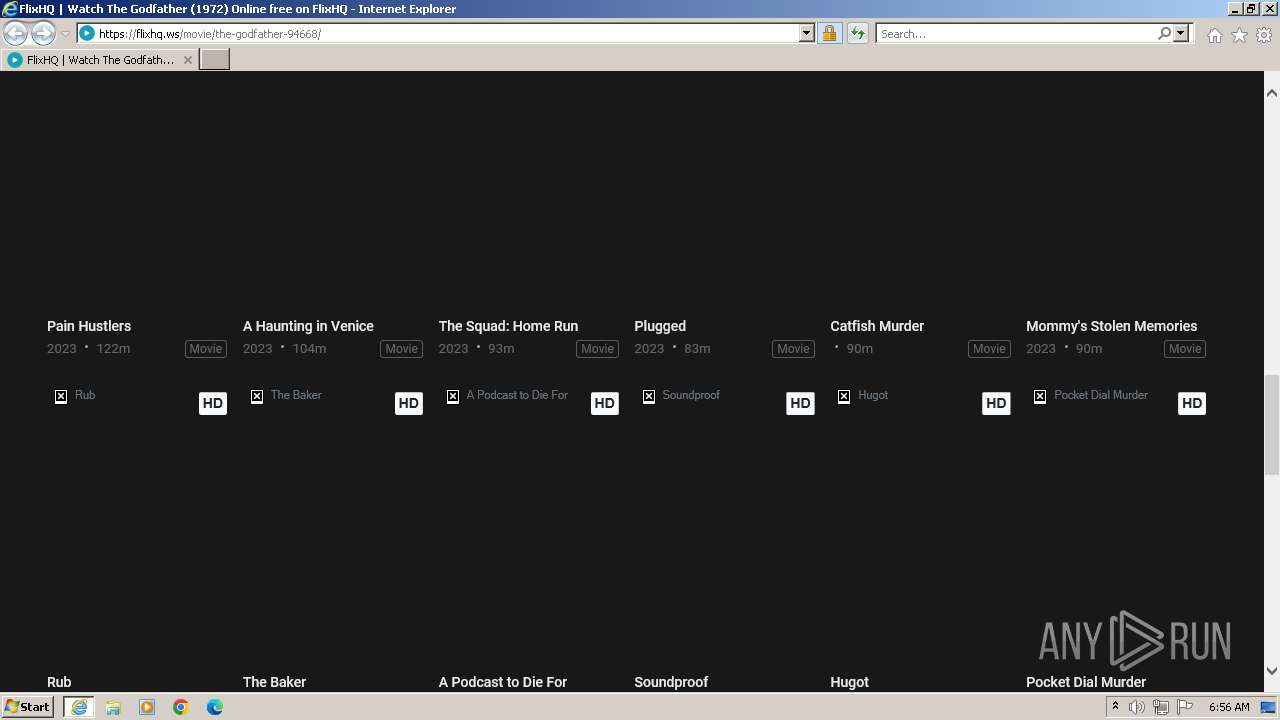The height and width of the screenshot is (720, 1280).
Task: Click the flixhq.ws address bar
Action: click(x=446, y=33)
